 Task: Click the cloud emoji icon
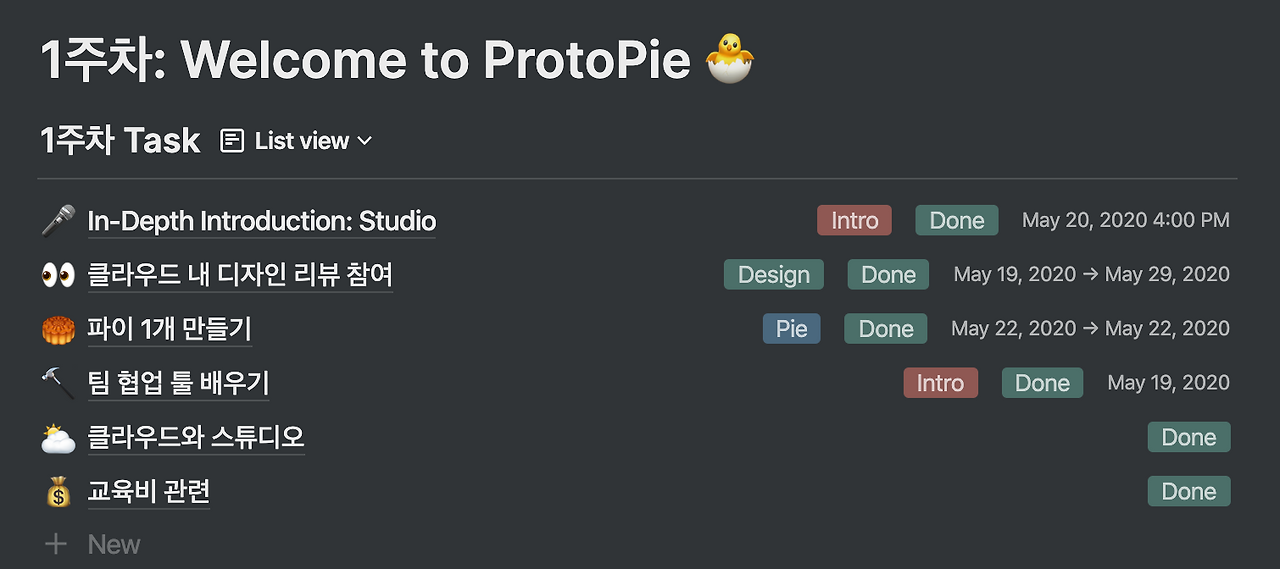click(58, 438)
